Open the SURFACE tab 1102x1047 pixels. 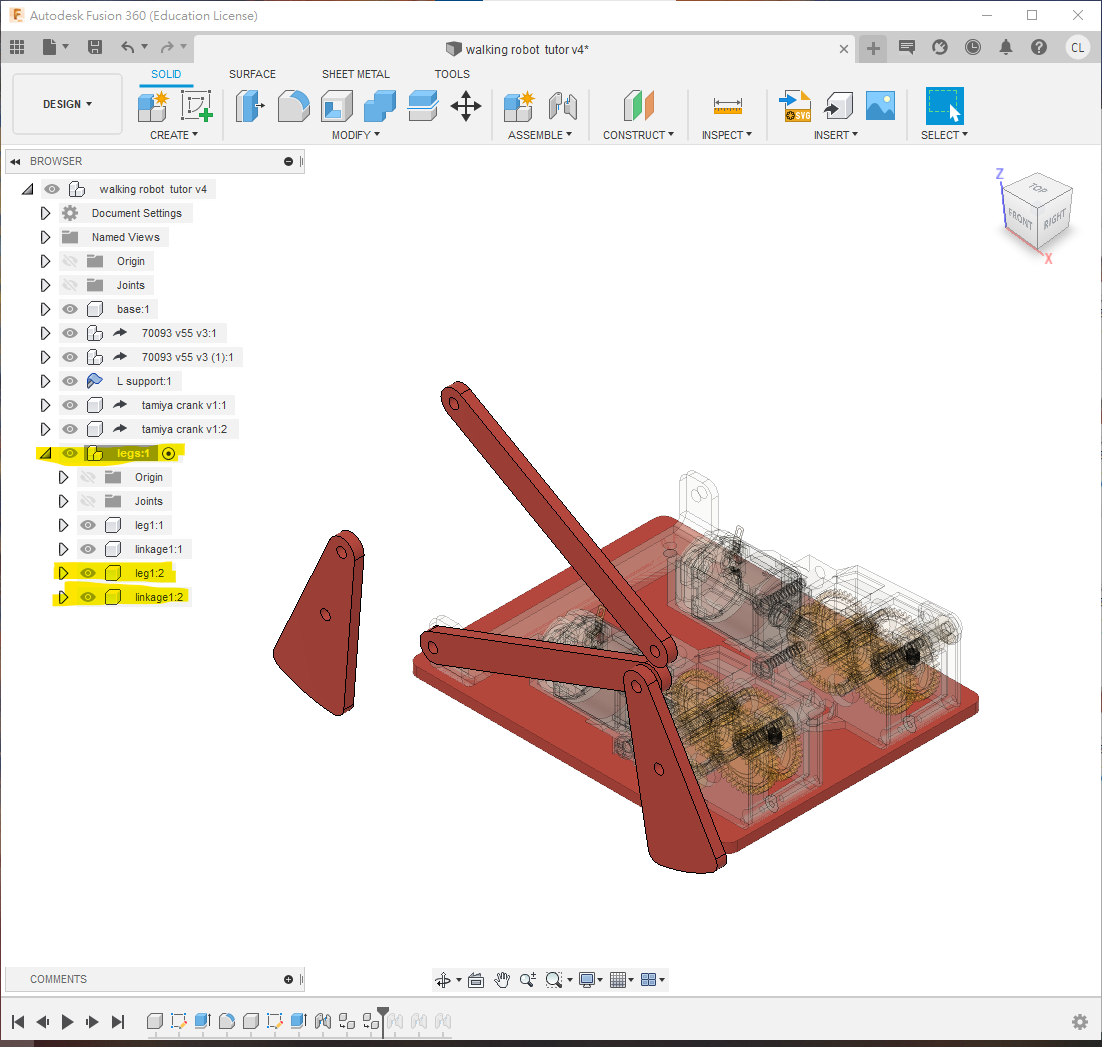coord(252,74)
